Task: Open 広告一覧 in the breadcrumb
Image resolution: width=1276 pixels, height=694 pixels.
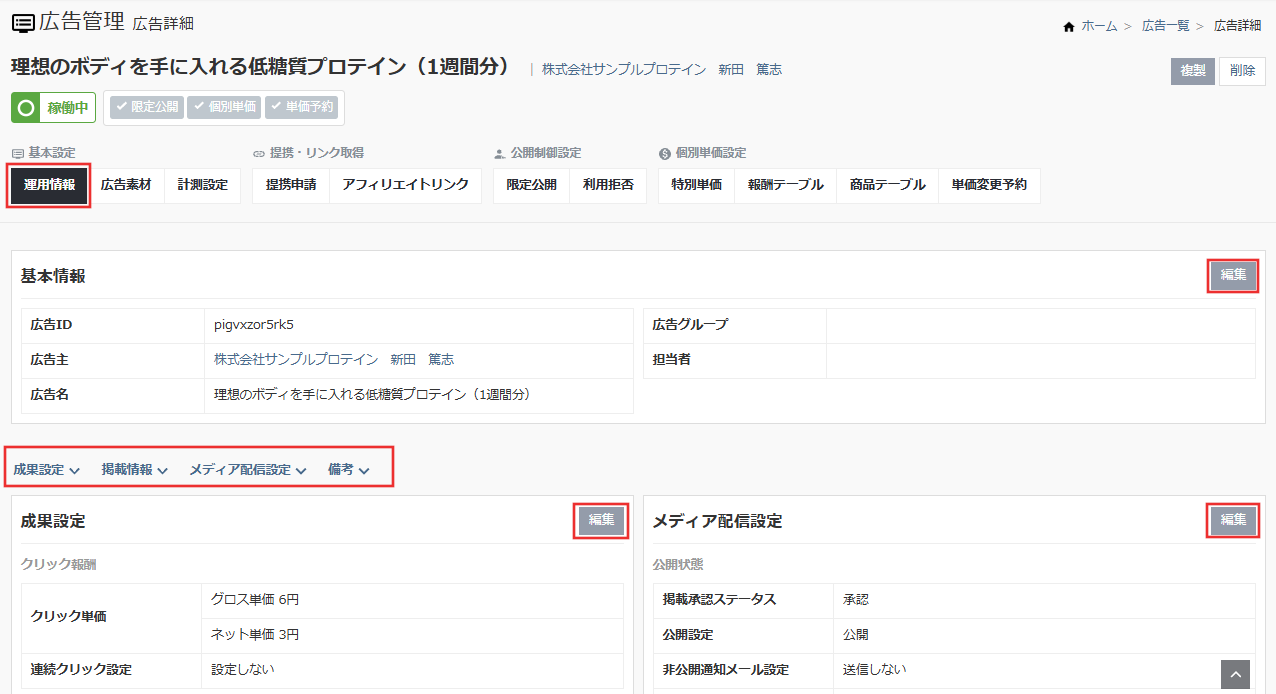Action: click(x=1165, y=26)
